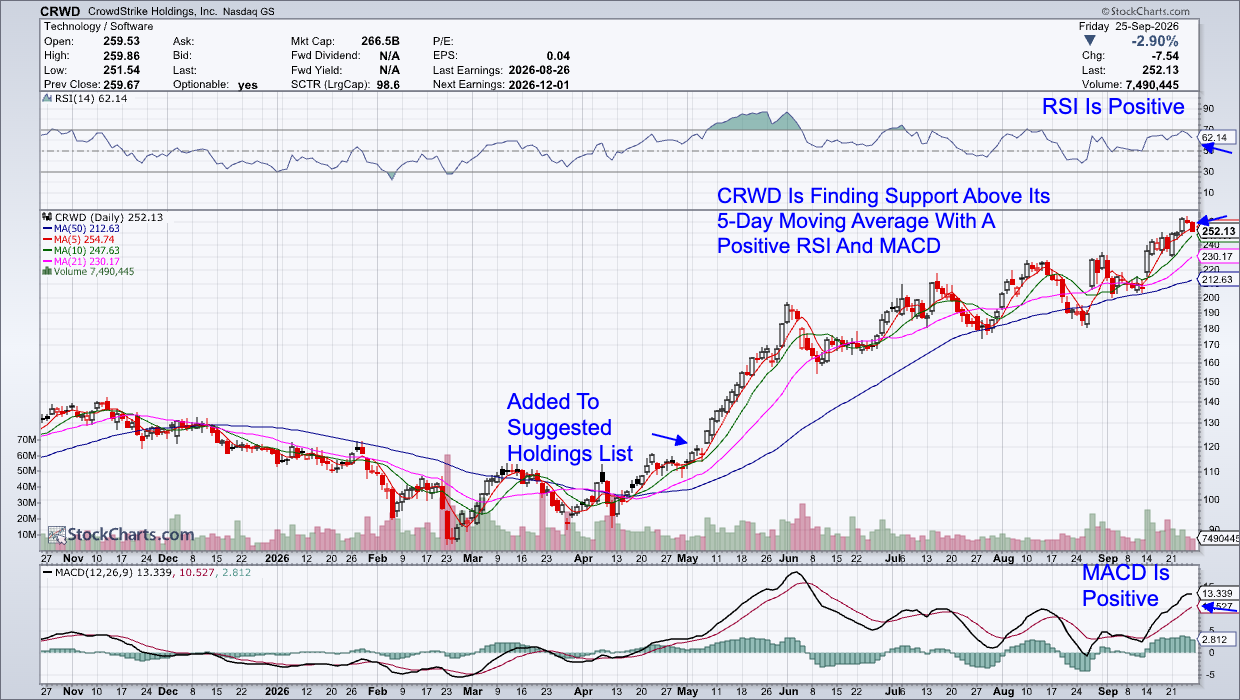Image resolution: width=1240 pixels, height=700 pixels.
Task: Click the Next Earnings date 2026-12-01
Action: [537, 86]
